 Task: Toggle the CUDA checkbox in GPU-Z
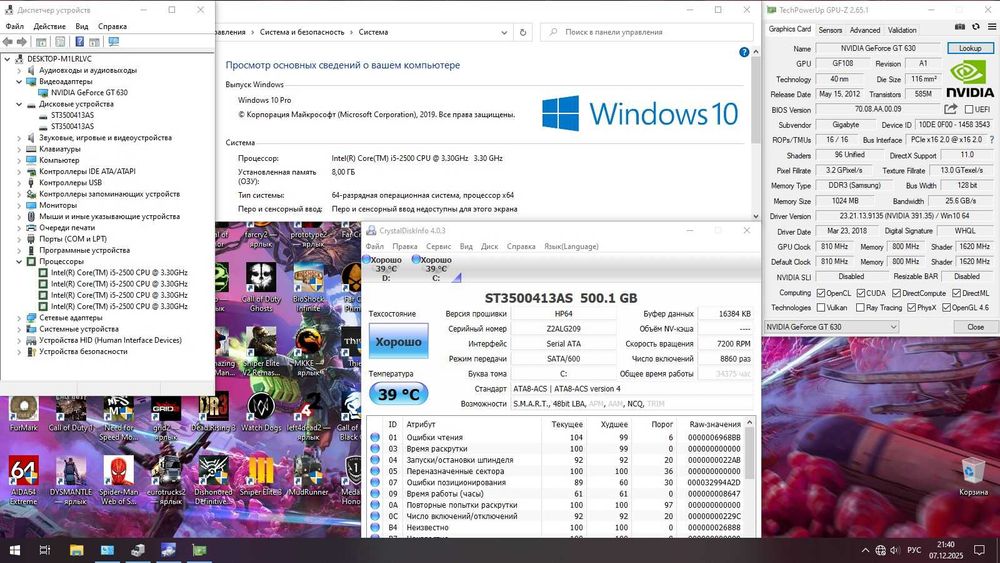[860, 293]
